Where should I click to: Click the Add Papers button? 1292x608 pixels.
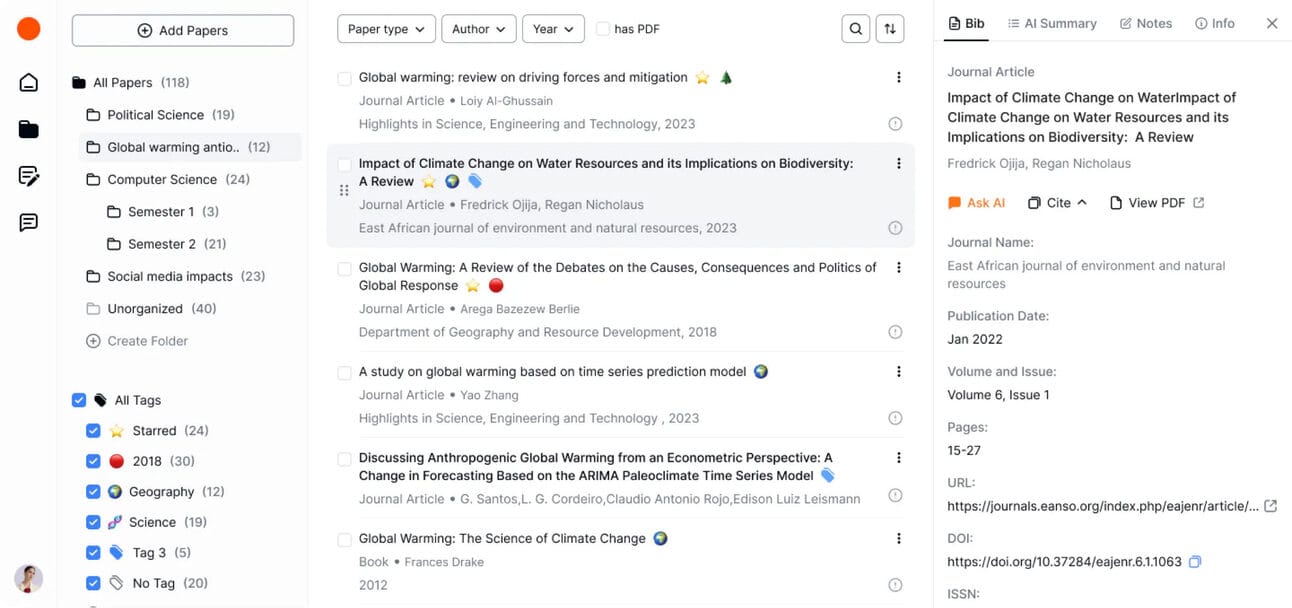point(183,30)
